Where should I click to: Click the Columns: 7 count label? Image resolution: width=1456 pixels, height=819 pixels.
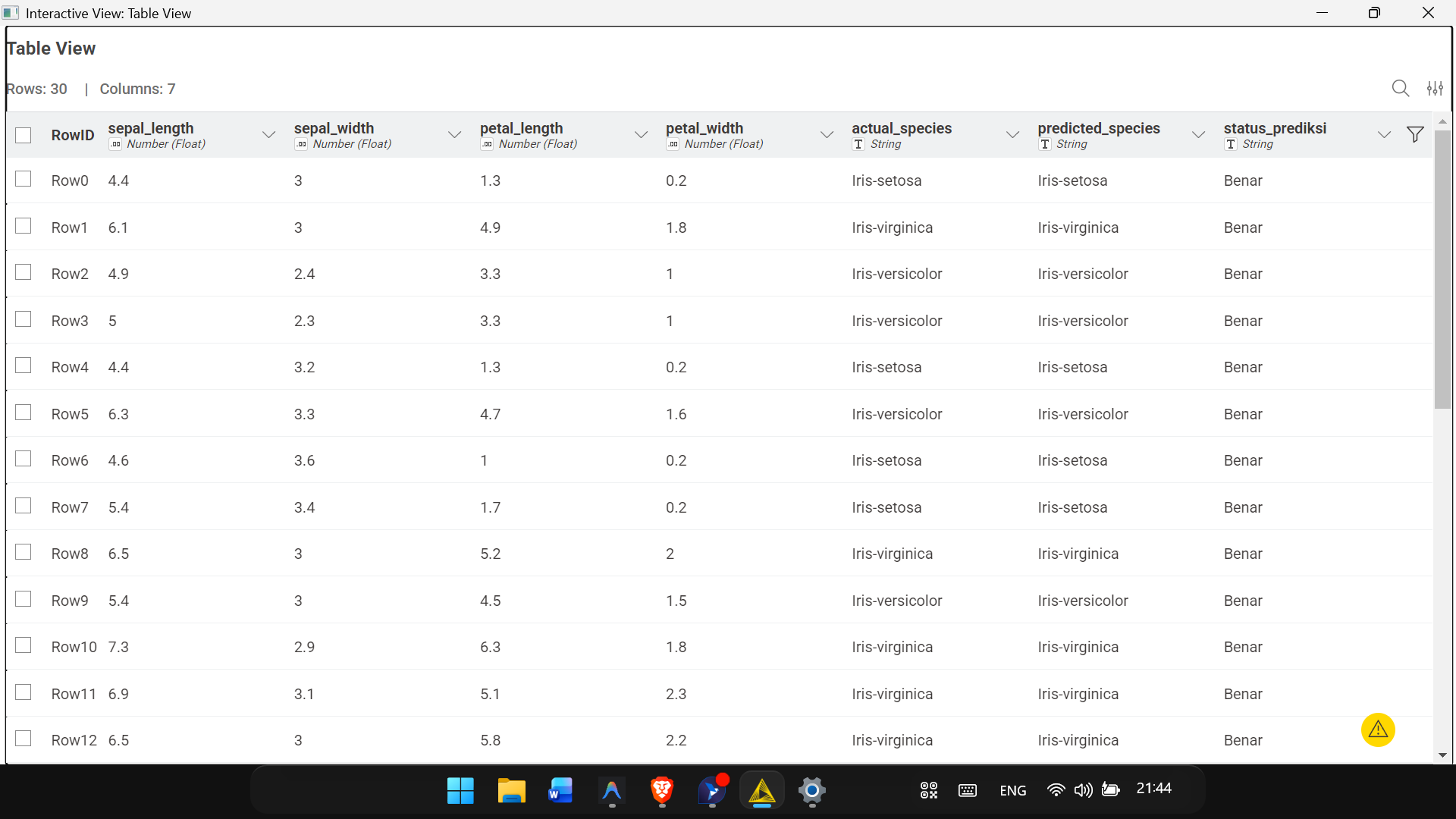click(137, 89)
